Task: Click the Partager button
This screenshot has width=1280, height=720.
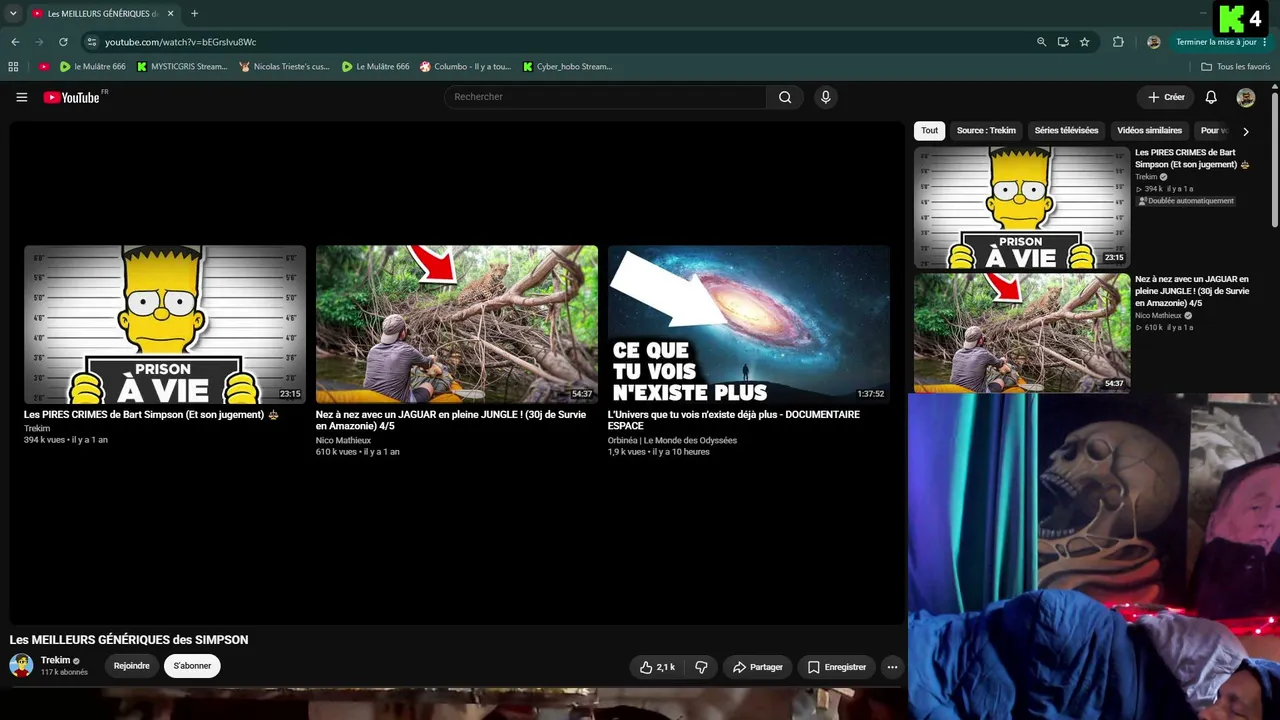Action: tap(757, 667)
